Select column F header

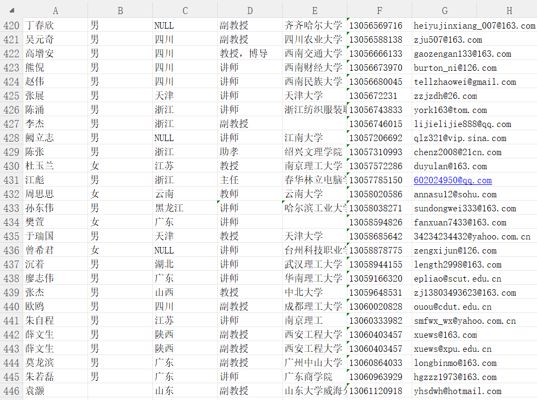tap(379, 11)
